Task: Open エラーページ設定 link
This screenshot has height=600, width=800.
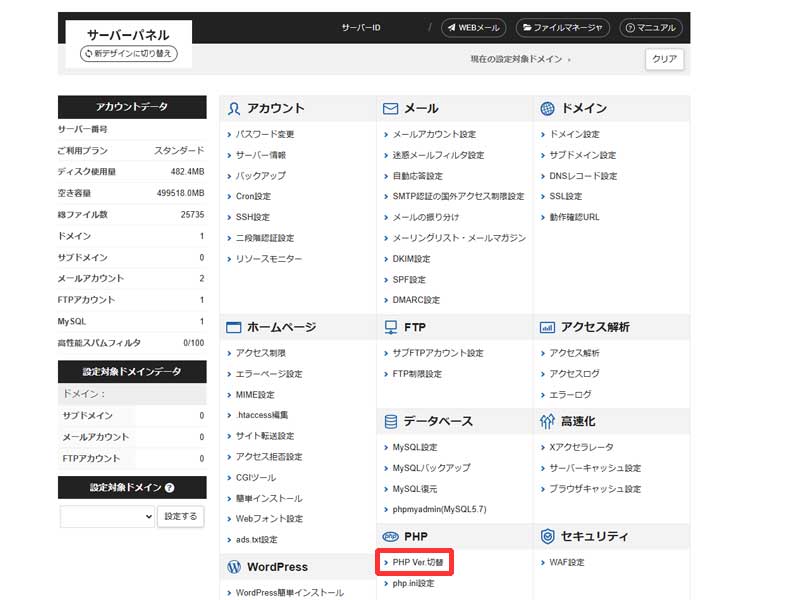Action: 269,374
